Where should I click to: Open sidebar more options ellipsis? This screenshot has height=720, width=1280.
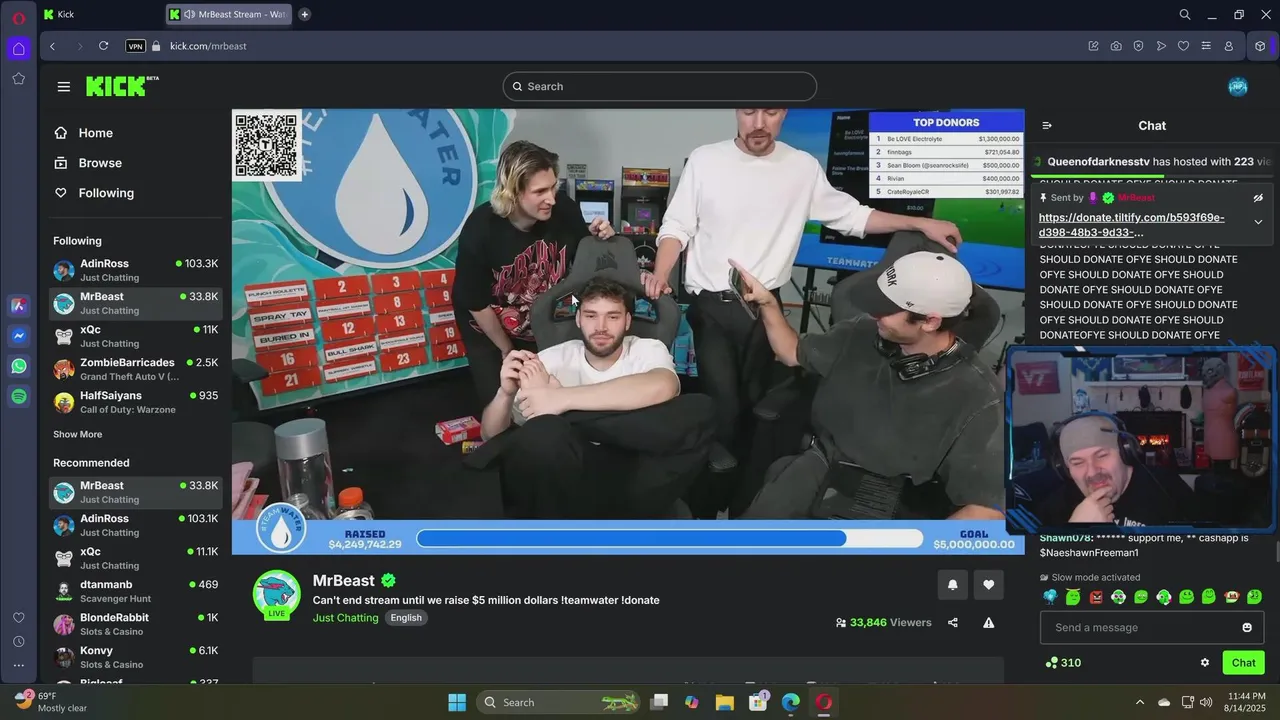pos(18,665)
